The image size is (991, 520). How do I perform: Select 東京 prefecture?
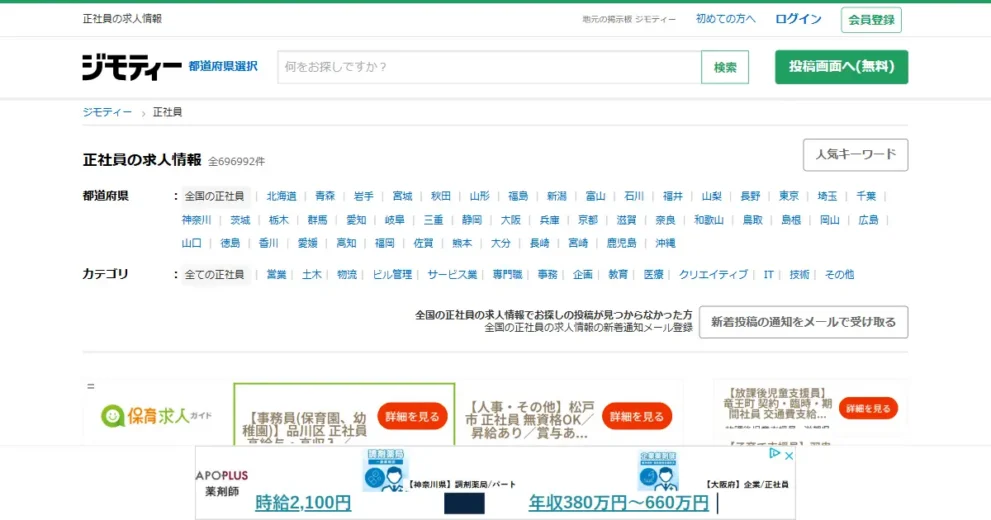(x=789, y=197)
